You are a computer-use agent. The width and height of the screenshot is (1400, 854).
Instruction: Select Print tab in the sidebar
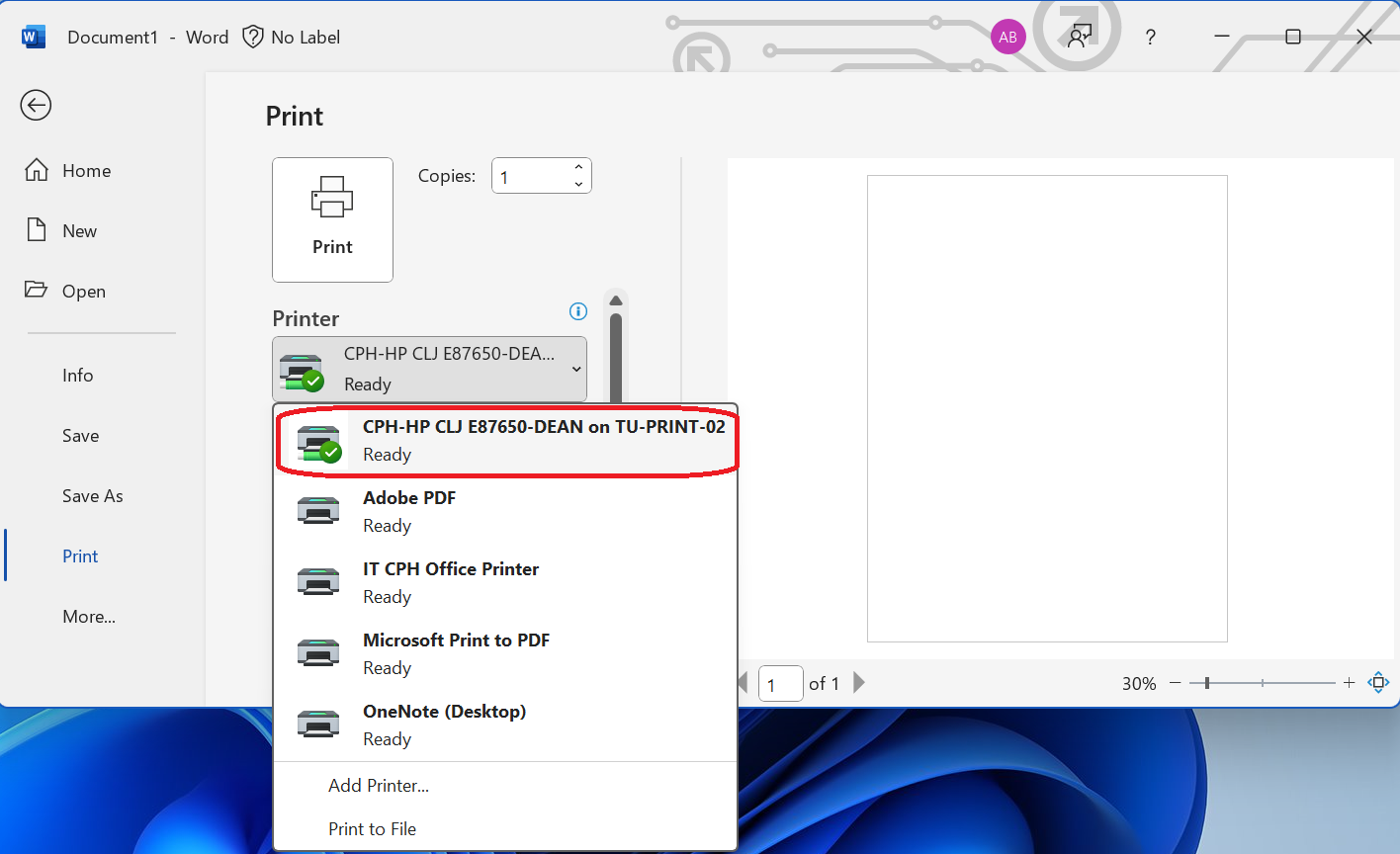pyautogui.click(x=80, y=555)
